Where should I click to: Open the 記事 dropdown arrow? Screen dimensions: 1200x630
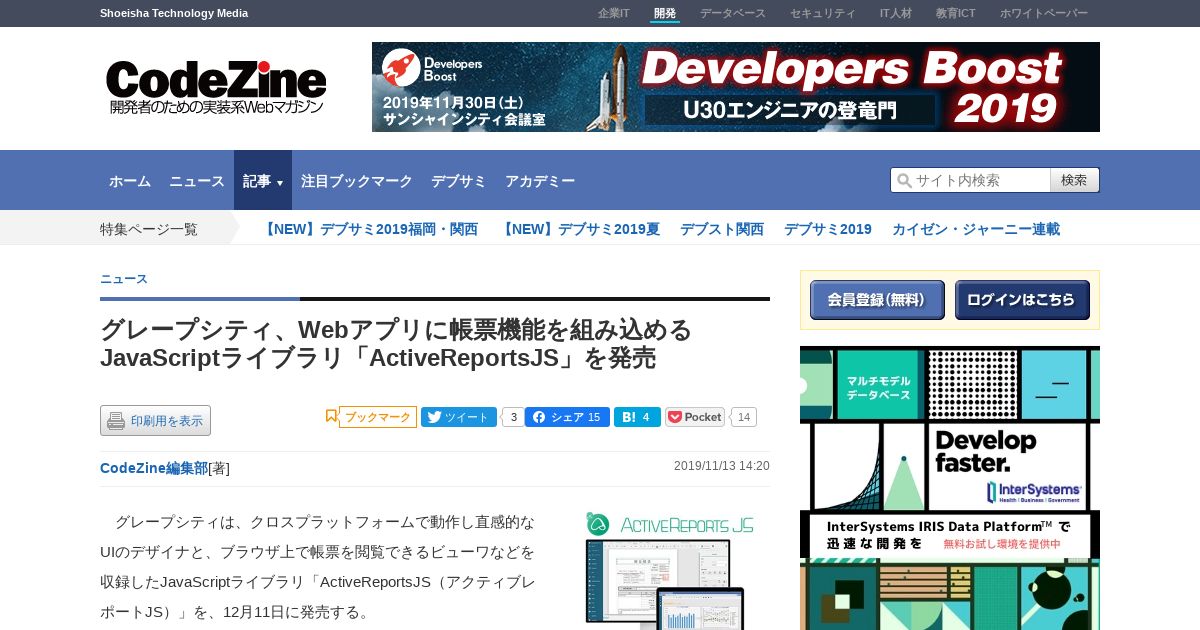(280, 183)
